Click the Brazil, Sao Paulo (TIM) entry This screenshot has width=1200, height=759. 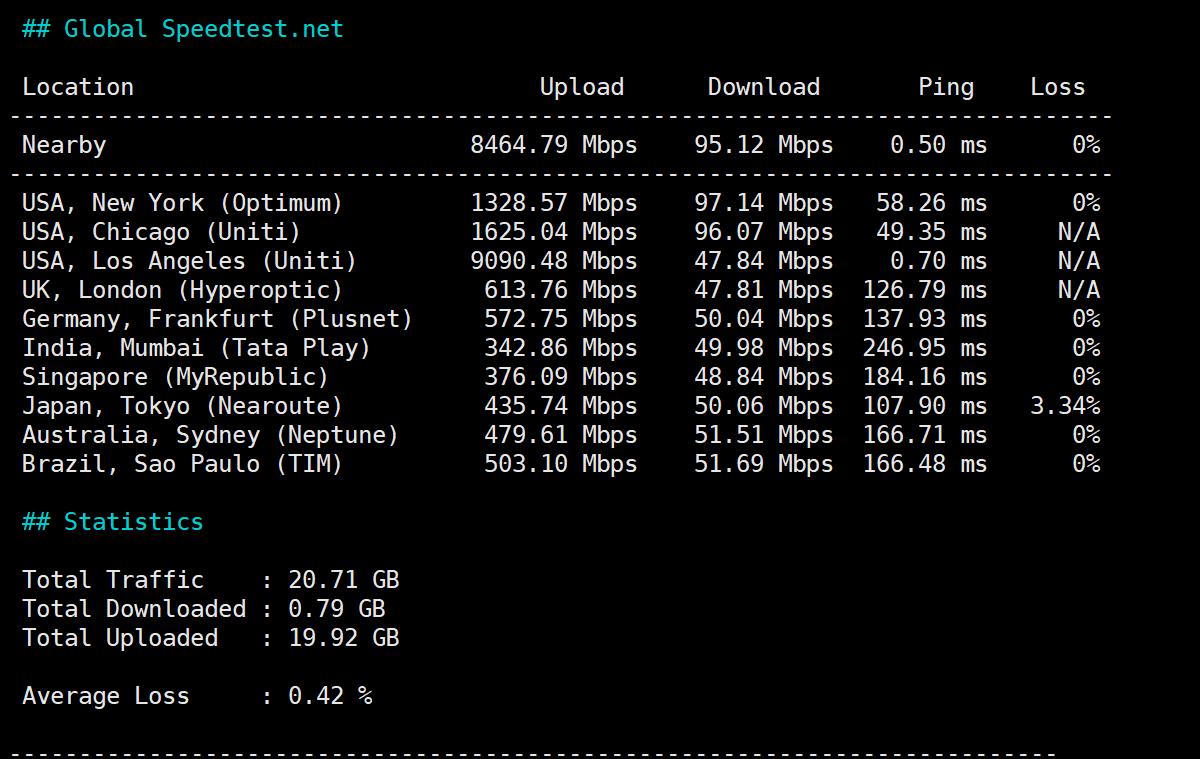click(x=182, y=464)
